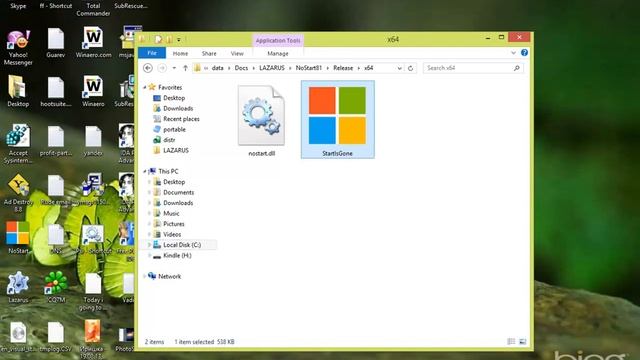Open the Quick Access Toolbar customize dropdown
The width and height of the screenshot is (640, 360).
pyautogui.click(x=179, y=40)
